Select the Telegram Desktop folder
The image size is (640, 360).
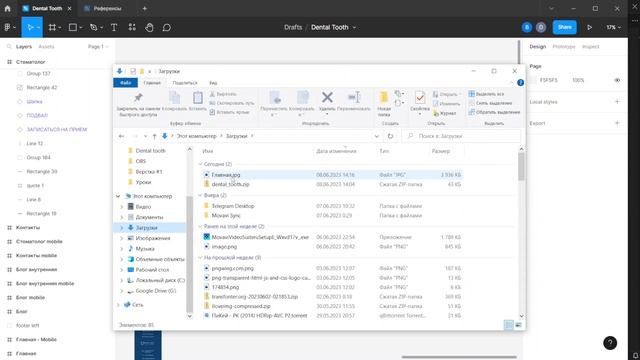[x=233, y=206]
